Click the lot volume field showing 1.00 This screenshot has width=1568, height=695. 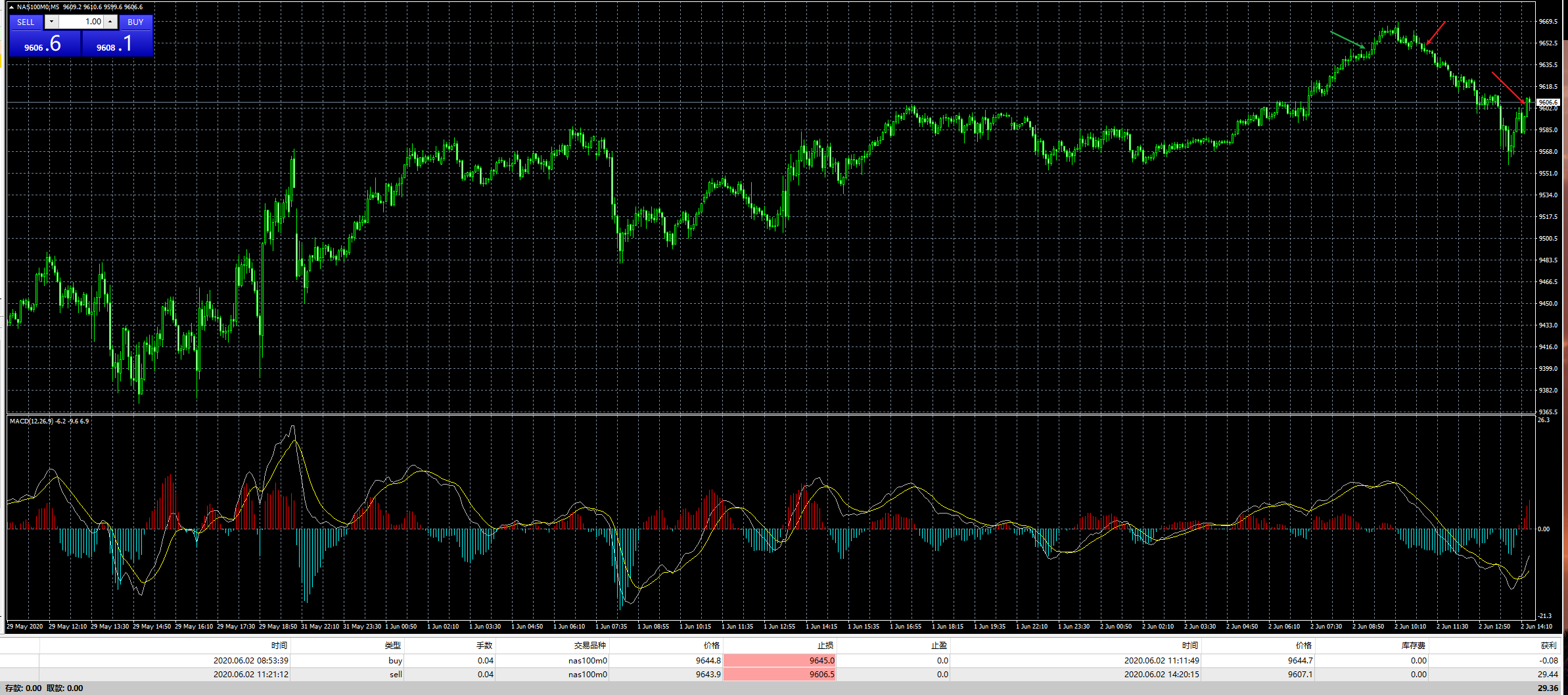click(x=81, y=22)
